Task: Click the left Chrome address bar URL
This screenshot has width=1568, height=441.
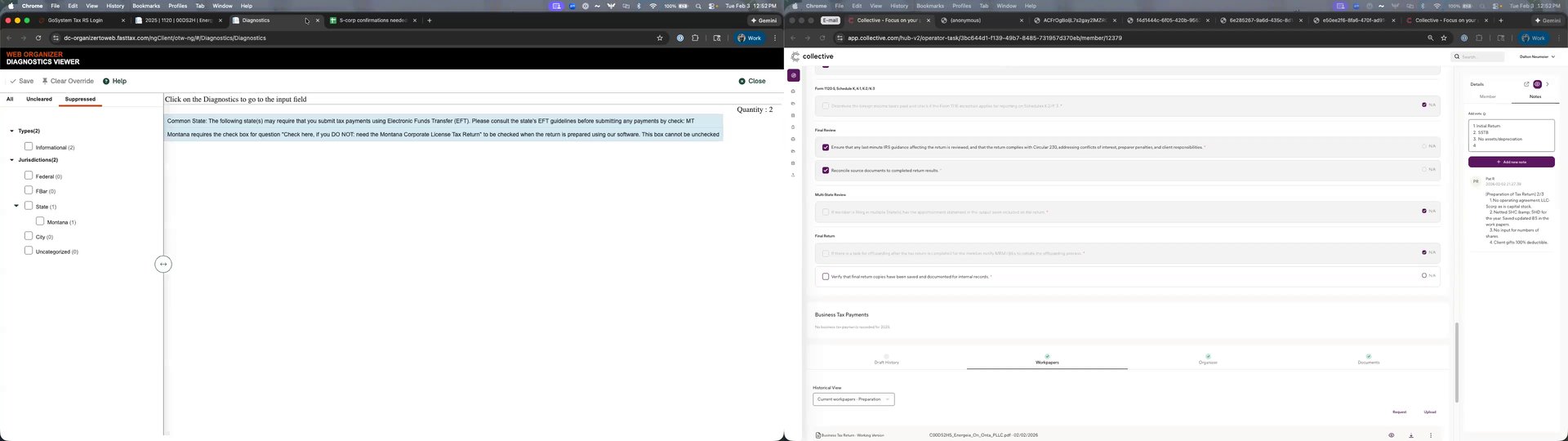Action: pos(165,38)
